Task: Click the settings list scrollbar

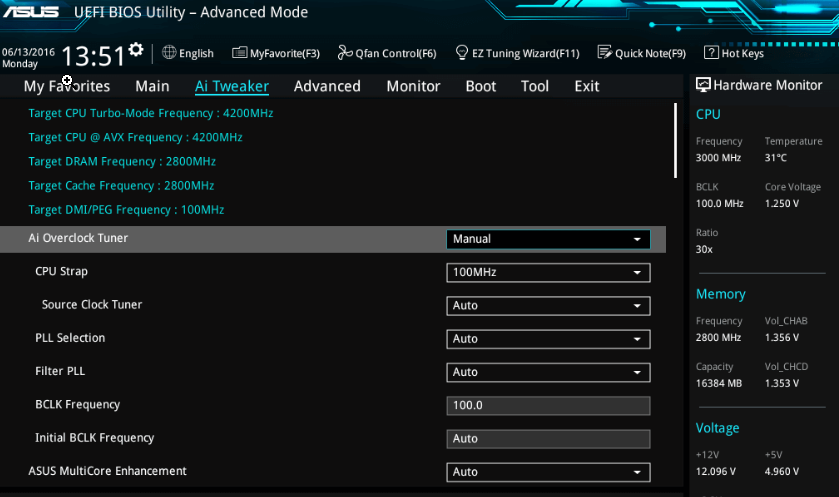Action: click(x=675, y=141)
